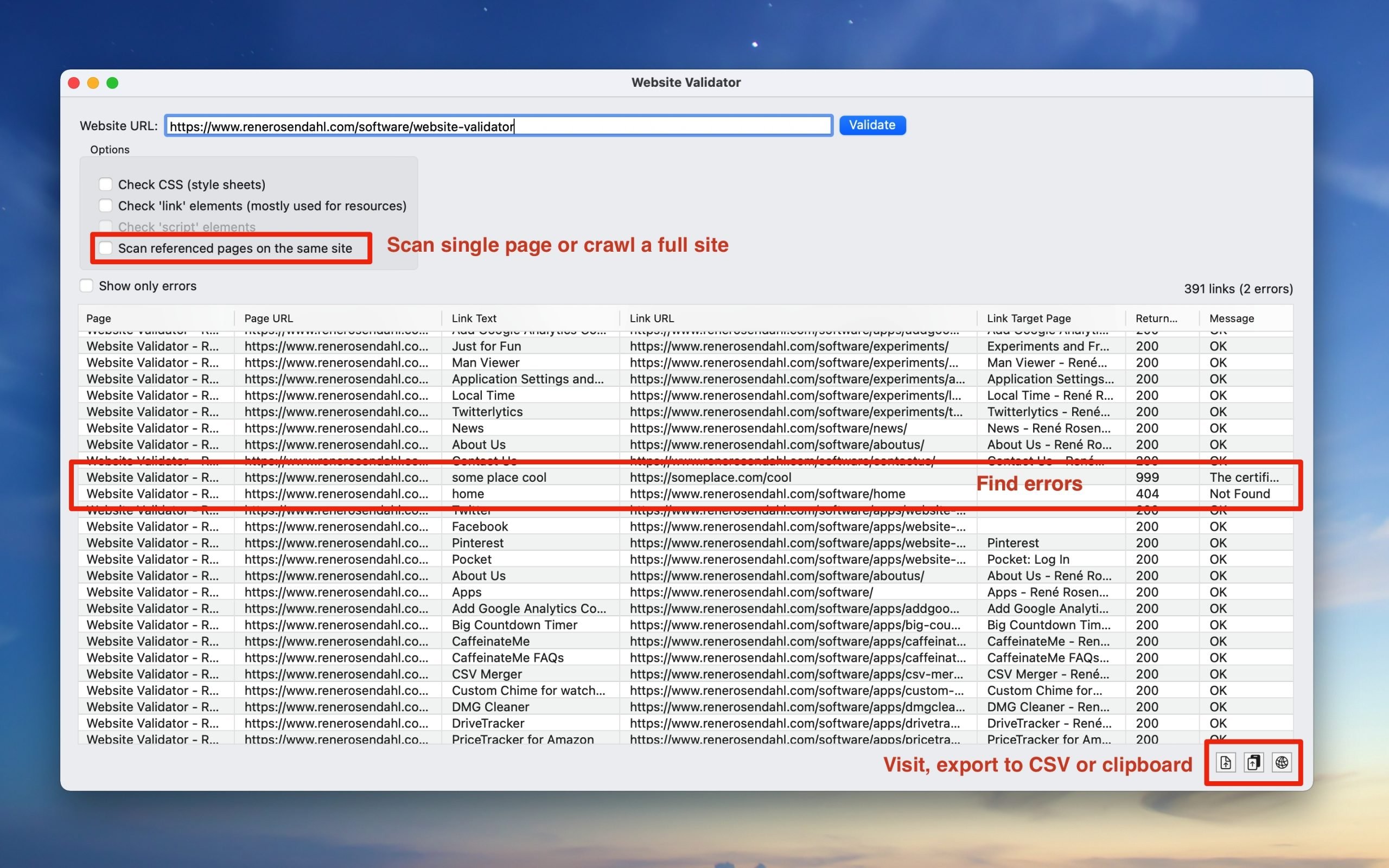Select 'Pinterest' in the Link Text column
The width and height of the screenshot is (1389, 868).
(x=477, y=542)
